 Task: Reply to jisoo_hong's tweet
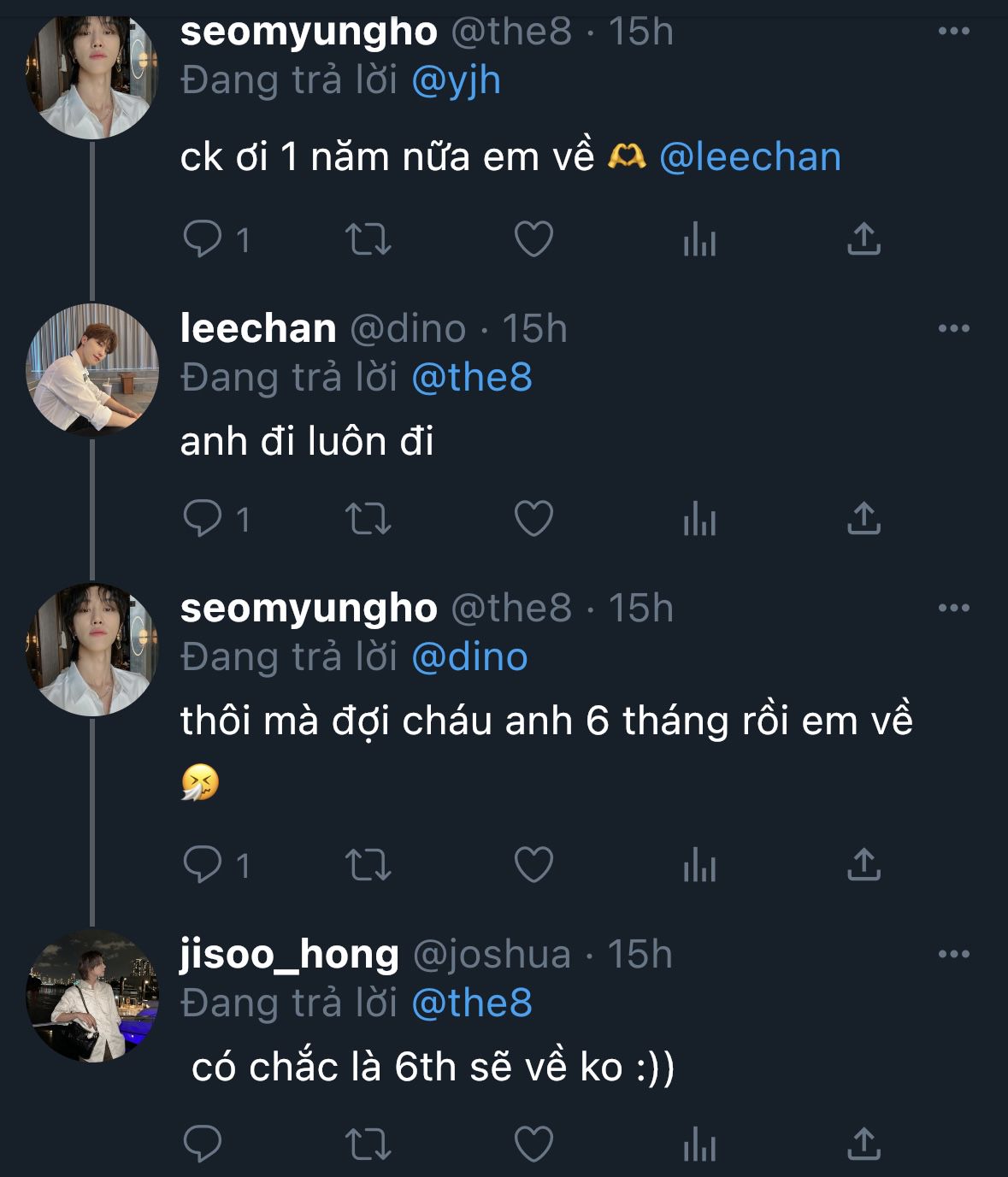click(203, 1144)
